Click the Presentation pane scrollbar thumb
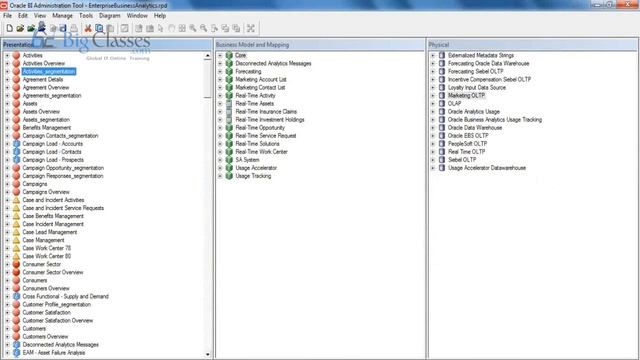 (x=208, y=79)
